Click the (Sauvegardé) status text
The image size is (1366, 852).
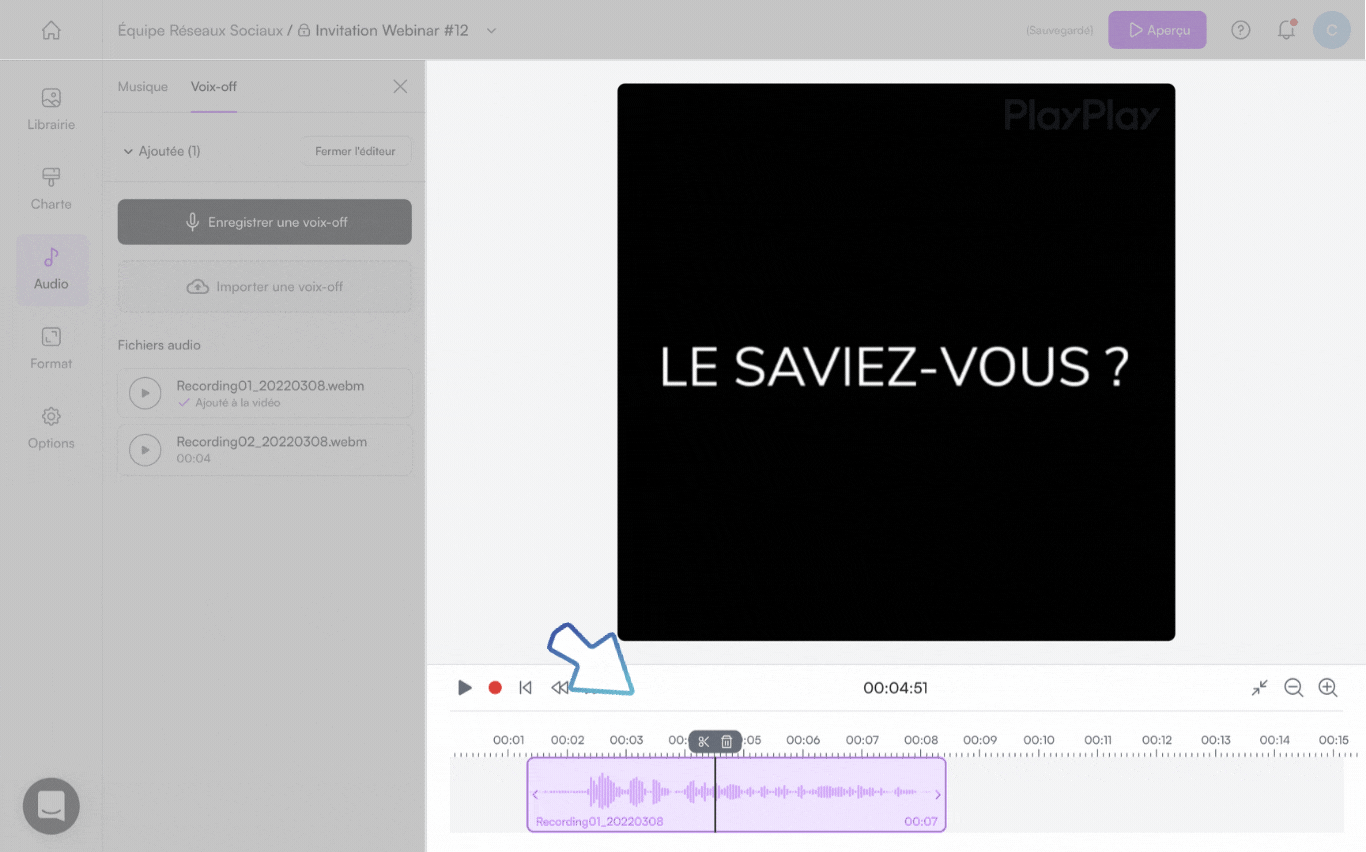(x=1060, y=31)
